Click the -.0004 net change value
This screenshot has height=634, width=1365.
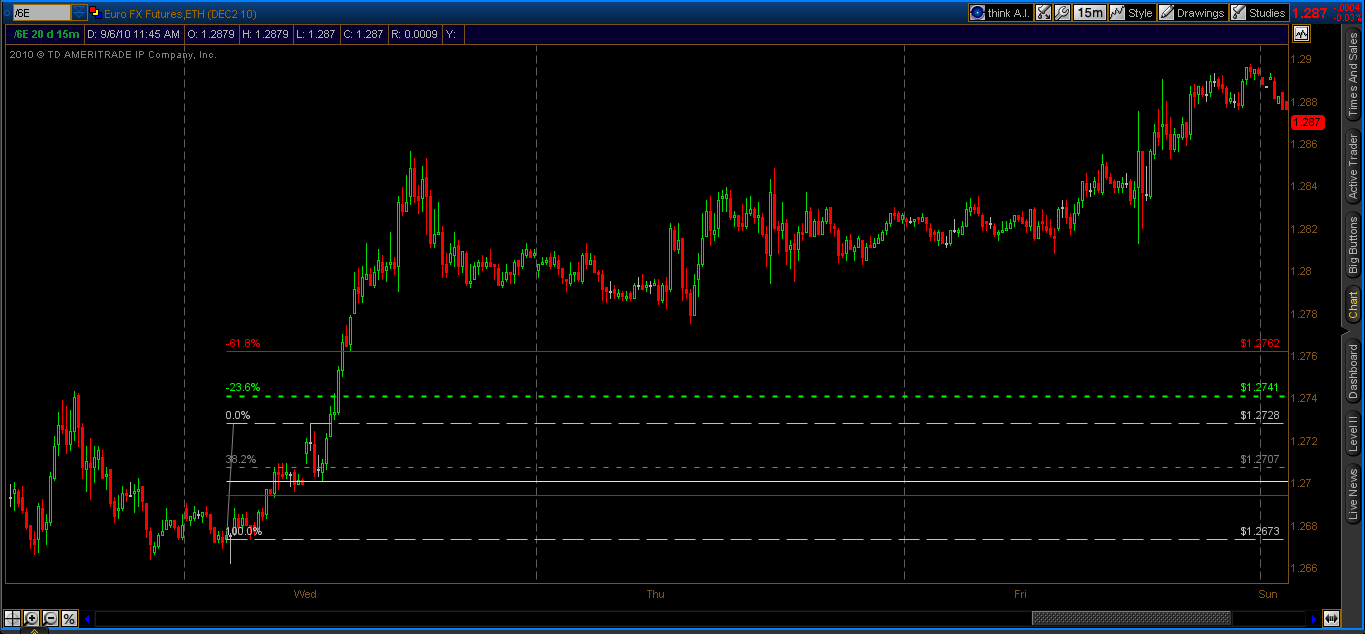(1346, 8)
